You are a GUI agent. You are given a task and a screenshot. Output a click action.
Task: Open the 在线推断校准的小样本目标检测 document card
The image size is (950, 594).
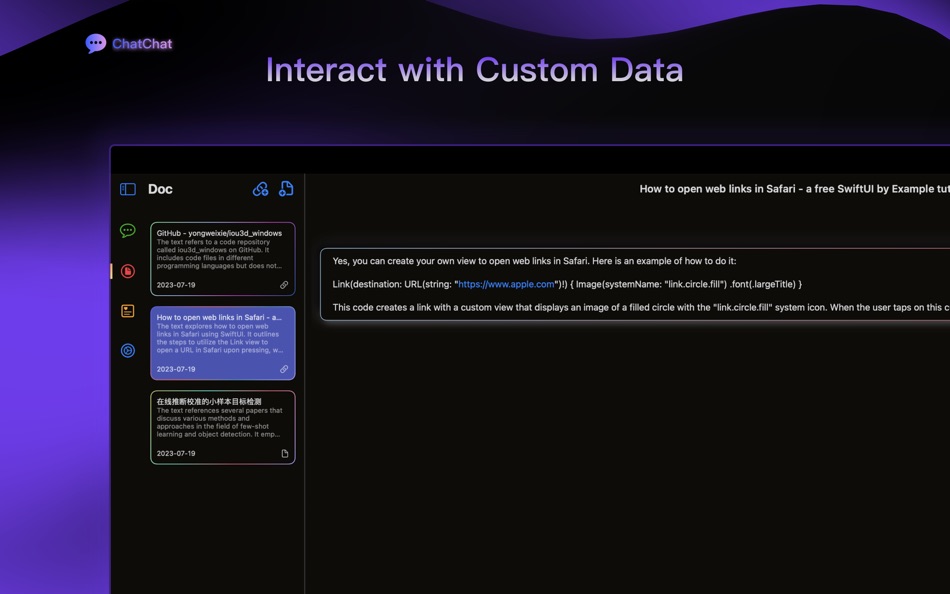click(223, 427)
